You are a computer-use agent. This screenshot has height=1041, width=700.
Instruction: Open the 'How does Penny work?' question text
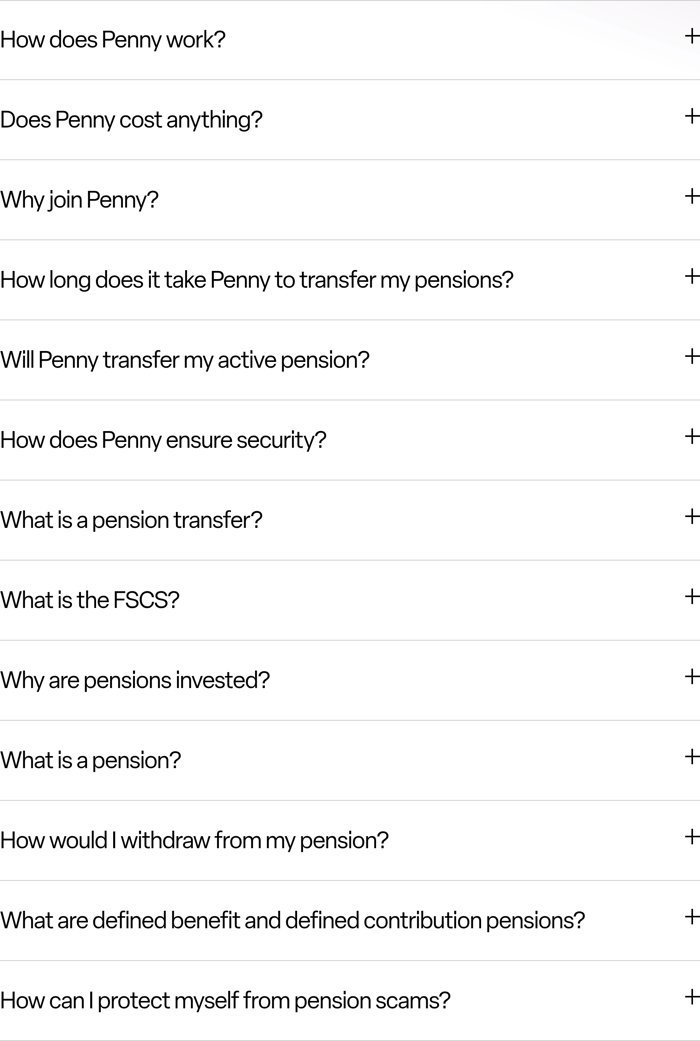[113, 40]
